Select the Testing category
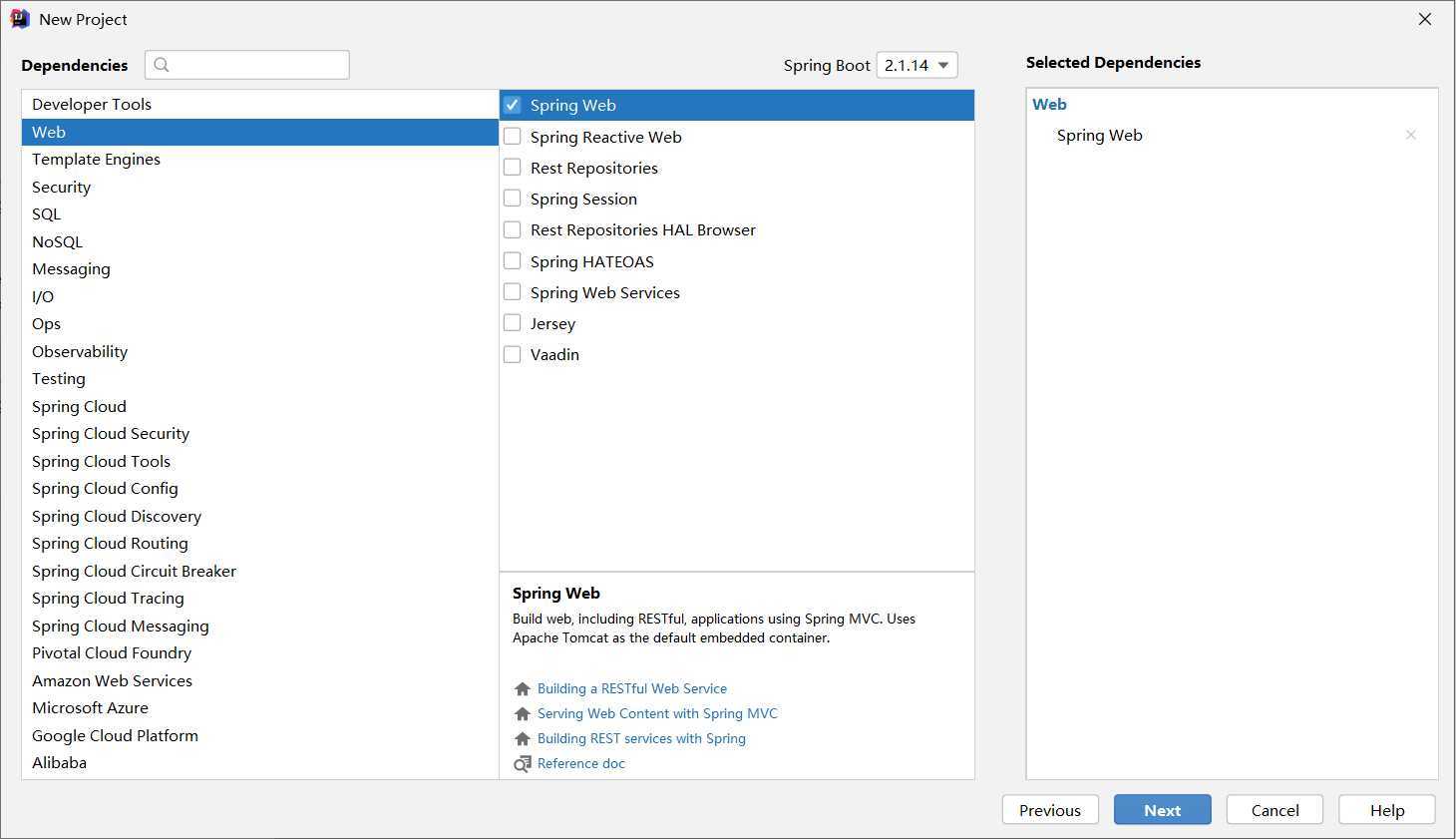Viewport: 1456px width, 839px height. (259, 378)
